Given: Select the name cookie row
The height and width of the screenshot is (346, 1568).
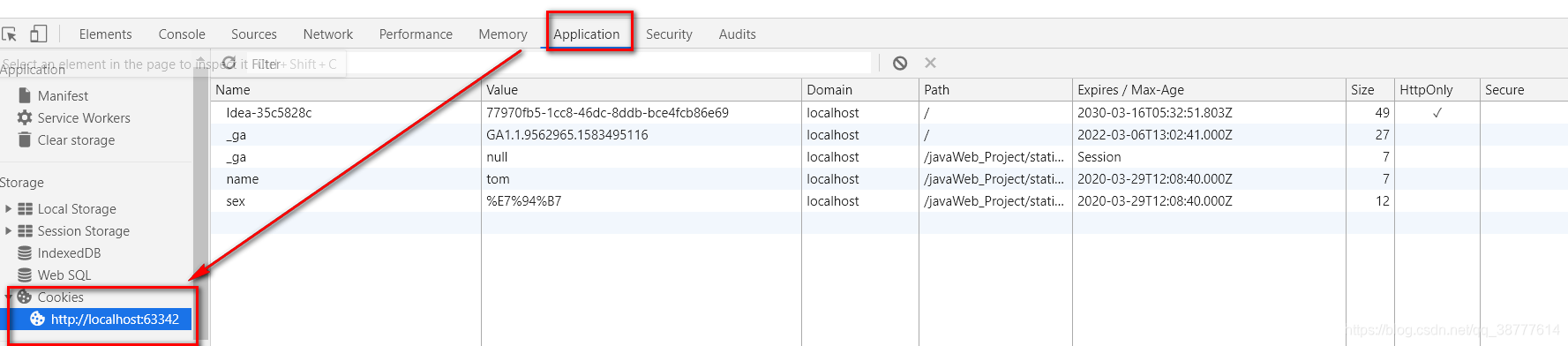Looking at the screenshot, I should 889,179.
